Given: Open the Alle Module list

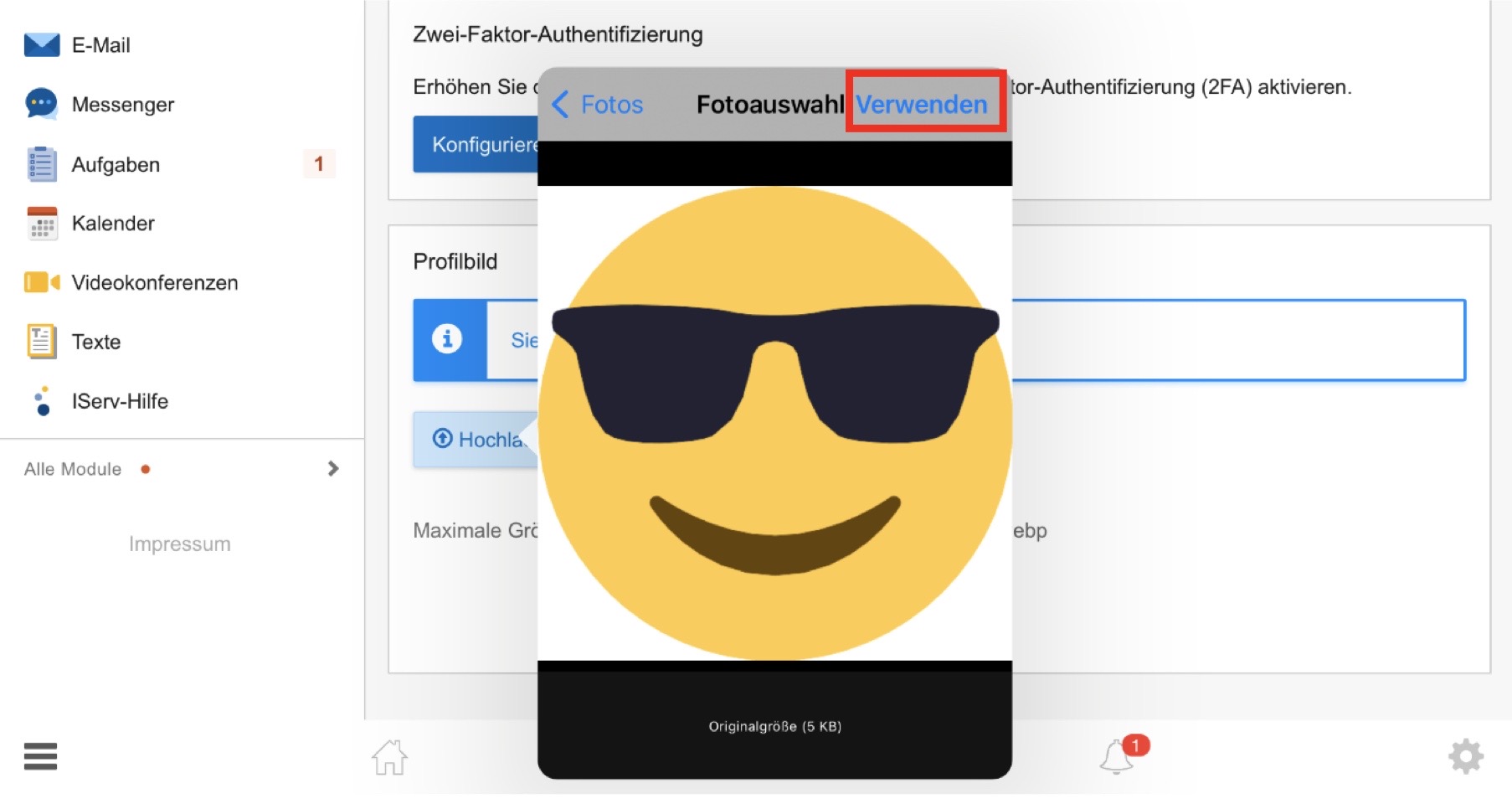Looking at the screenshot, I should coord(74,469).
